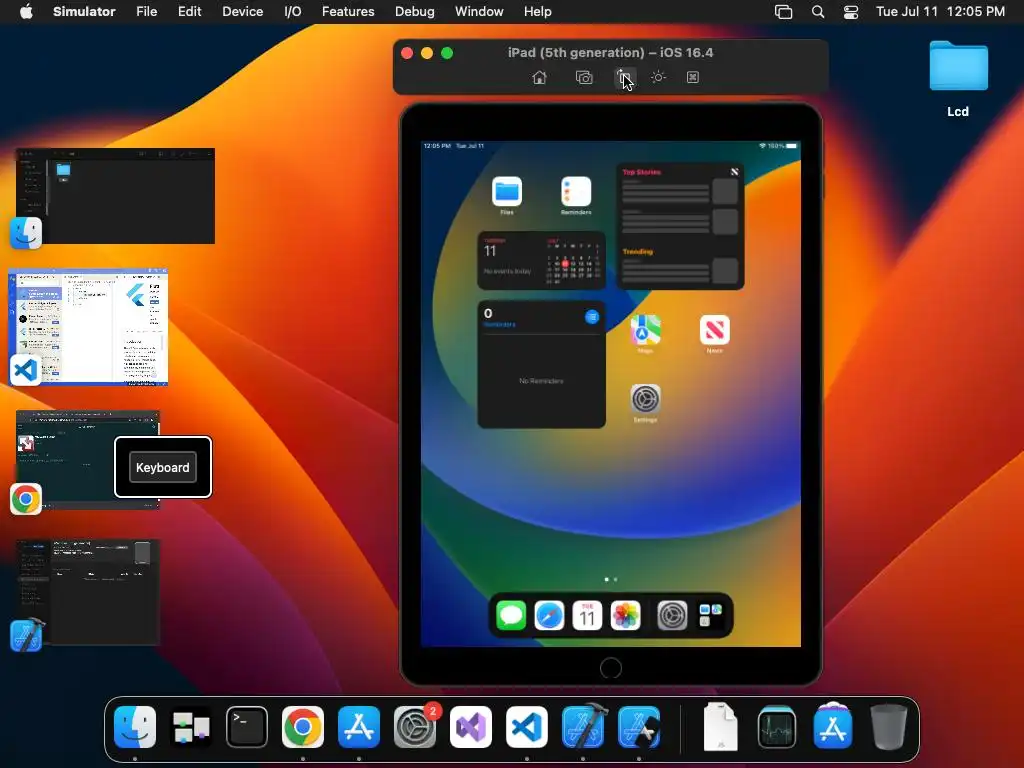Open Activity Monitor from the Dock
The image size is (1024, 768).
pos(776,727)
